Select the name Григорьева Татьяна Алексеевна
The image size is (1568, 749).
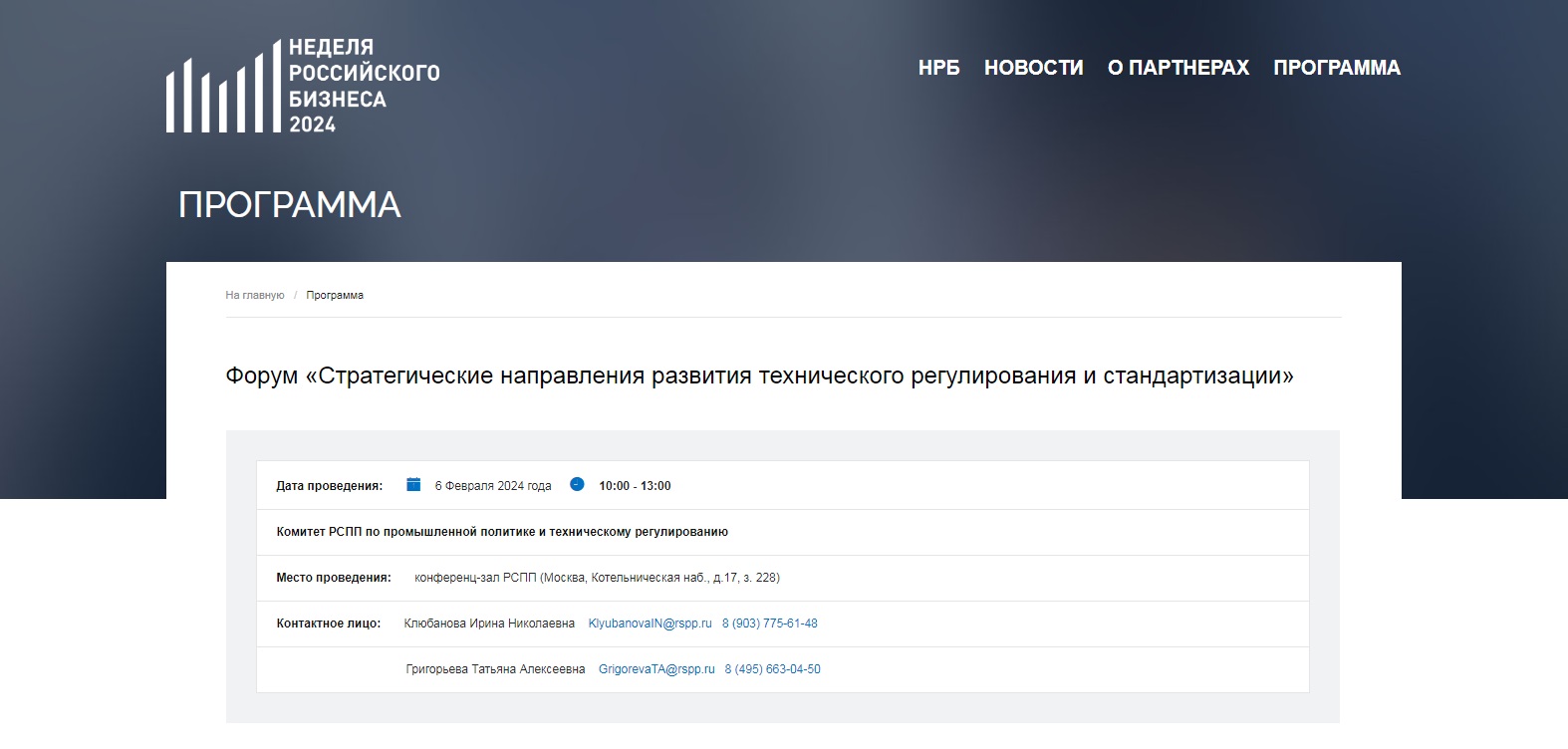(495, 669)
